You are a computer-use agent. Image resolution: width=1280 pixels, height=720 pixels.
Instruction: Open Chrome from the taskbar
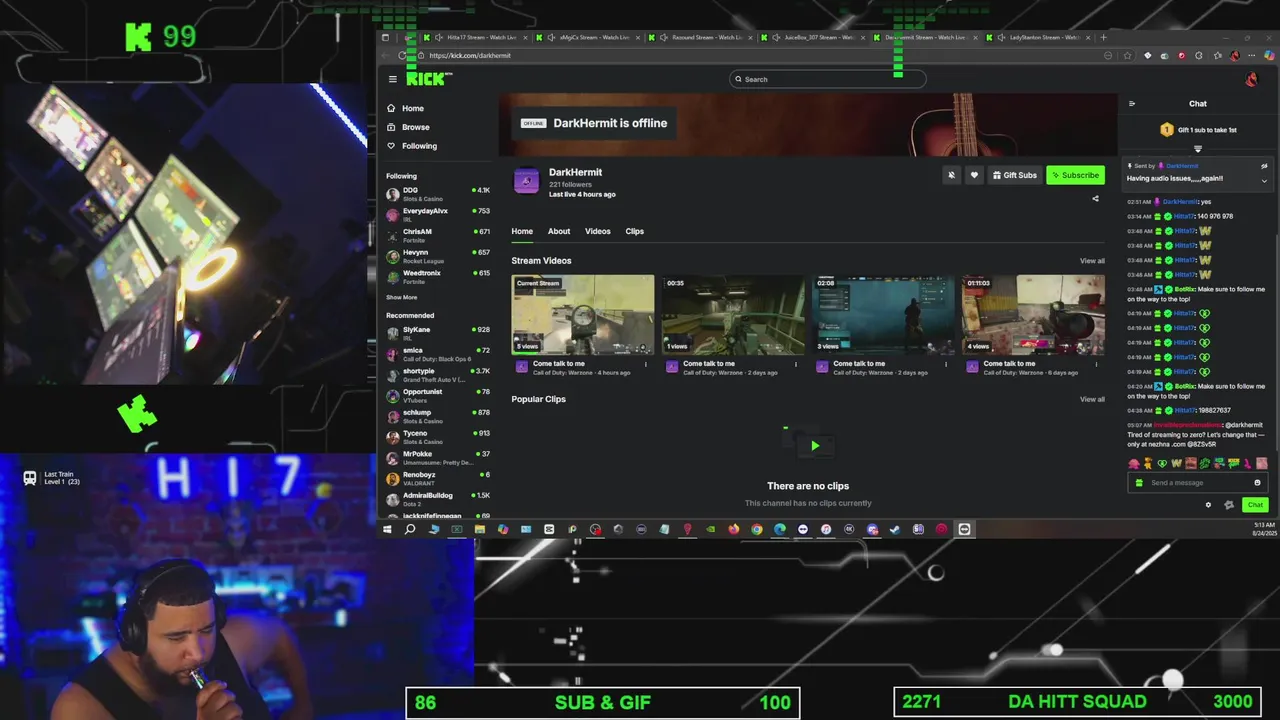[x=757, y=529]
